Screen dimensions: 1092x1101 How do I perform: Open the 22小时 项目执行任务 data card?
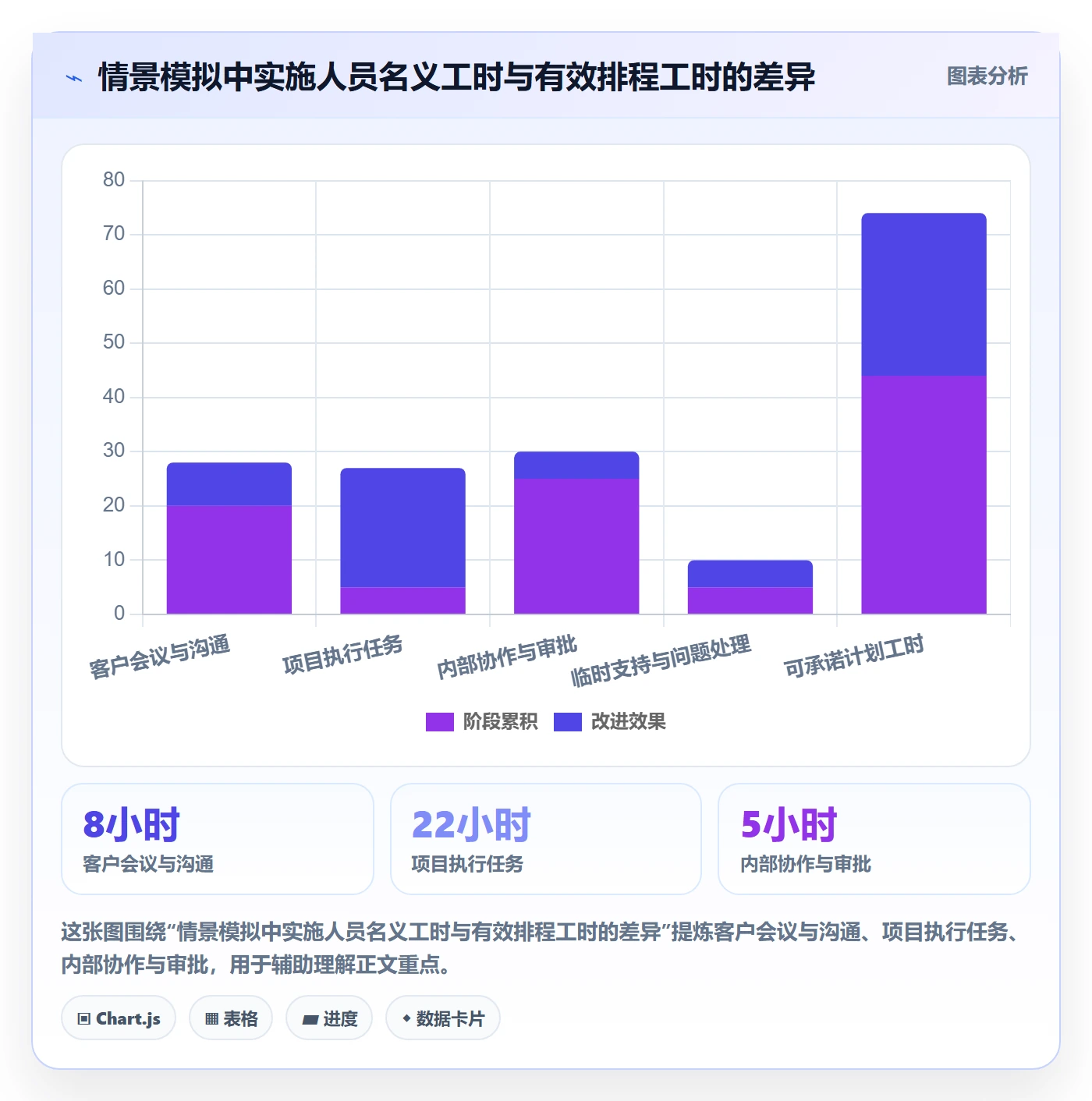[x=546, y=839]
